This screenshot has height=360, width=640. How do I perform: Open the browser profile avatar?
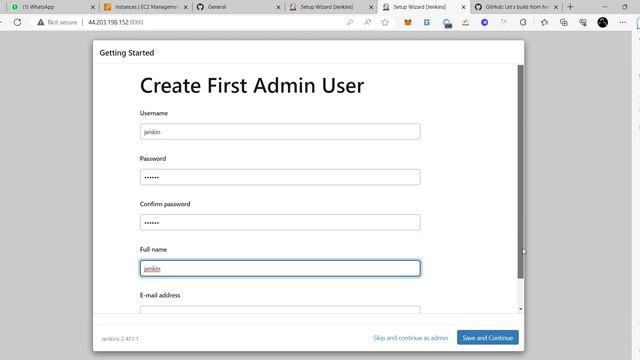point(602,22)
